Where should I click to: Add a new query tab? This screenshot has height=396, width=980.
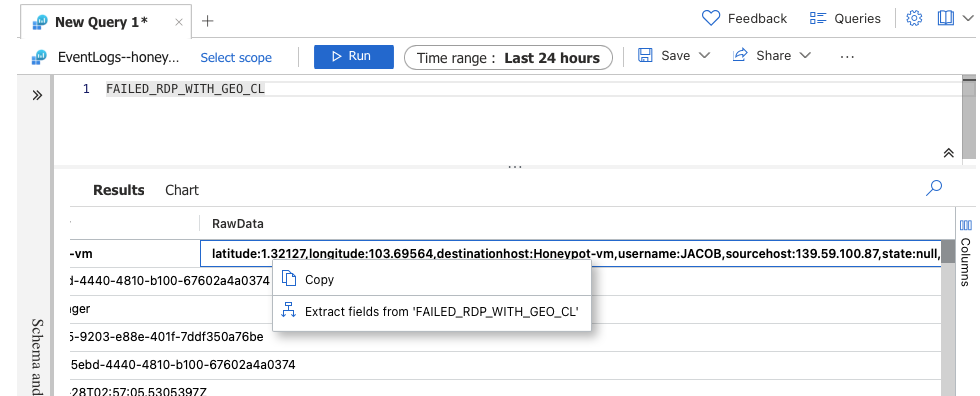pyautogui.click(x=208, y=21)
